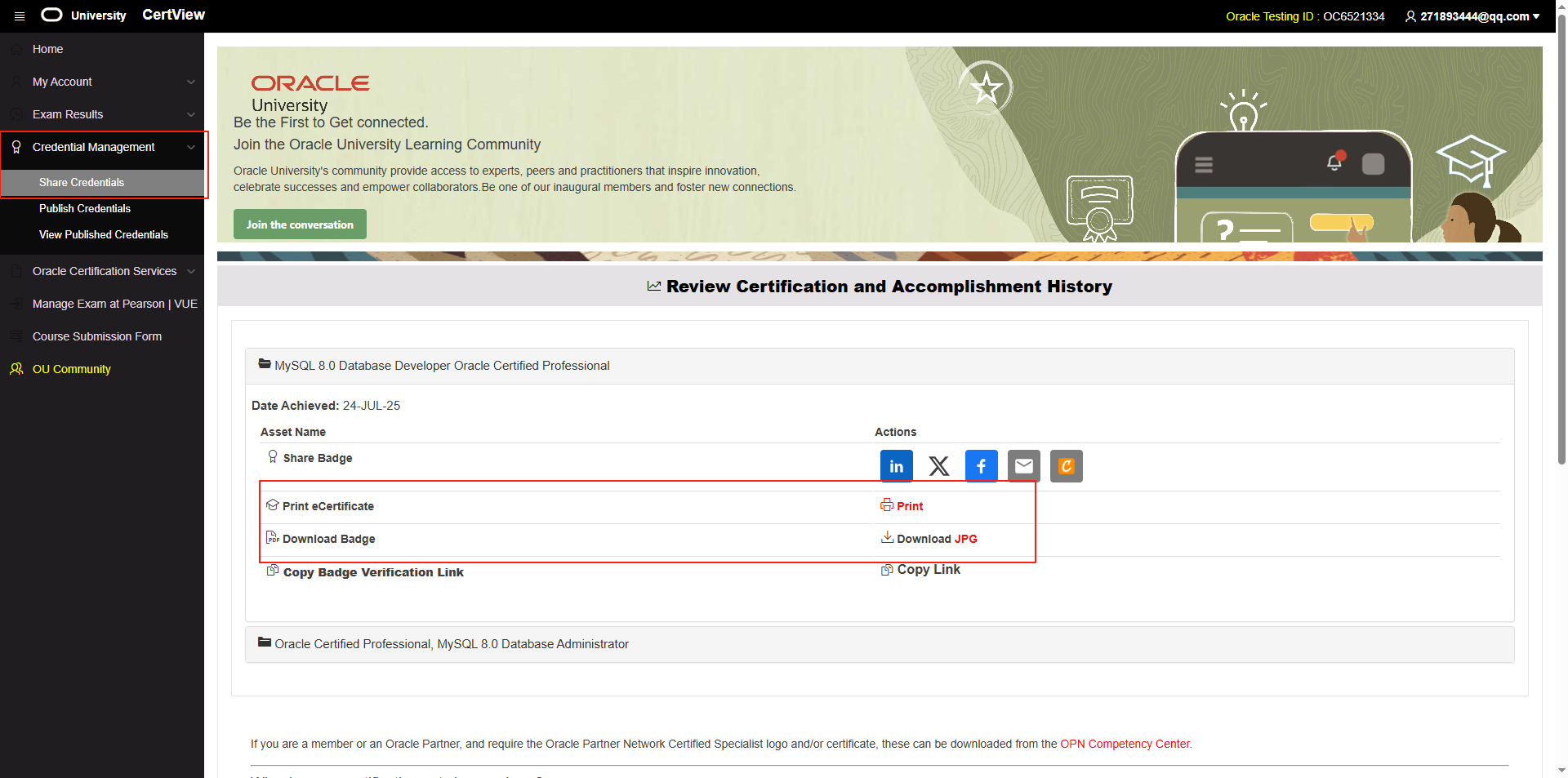Click the printer icon beside Print
The width and height of the screenshot is (1568, 778).
click(x=887, y=505)
